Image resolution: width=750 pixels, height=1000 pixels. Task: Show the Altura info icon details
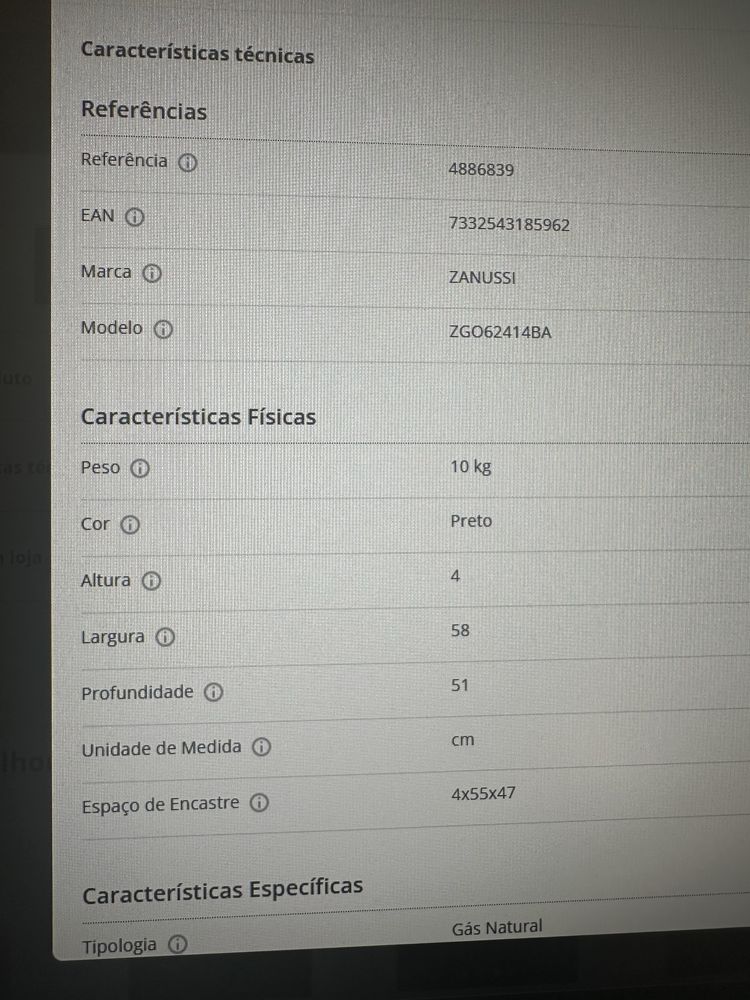[x=151, y=581]
